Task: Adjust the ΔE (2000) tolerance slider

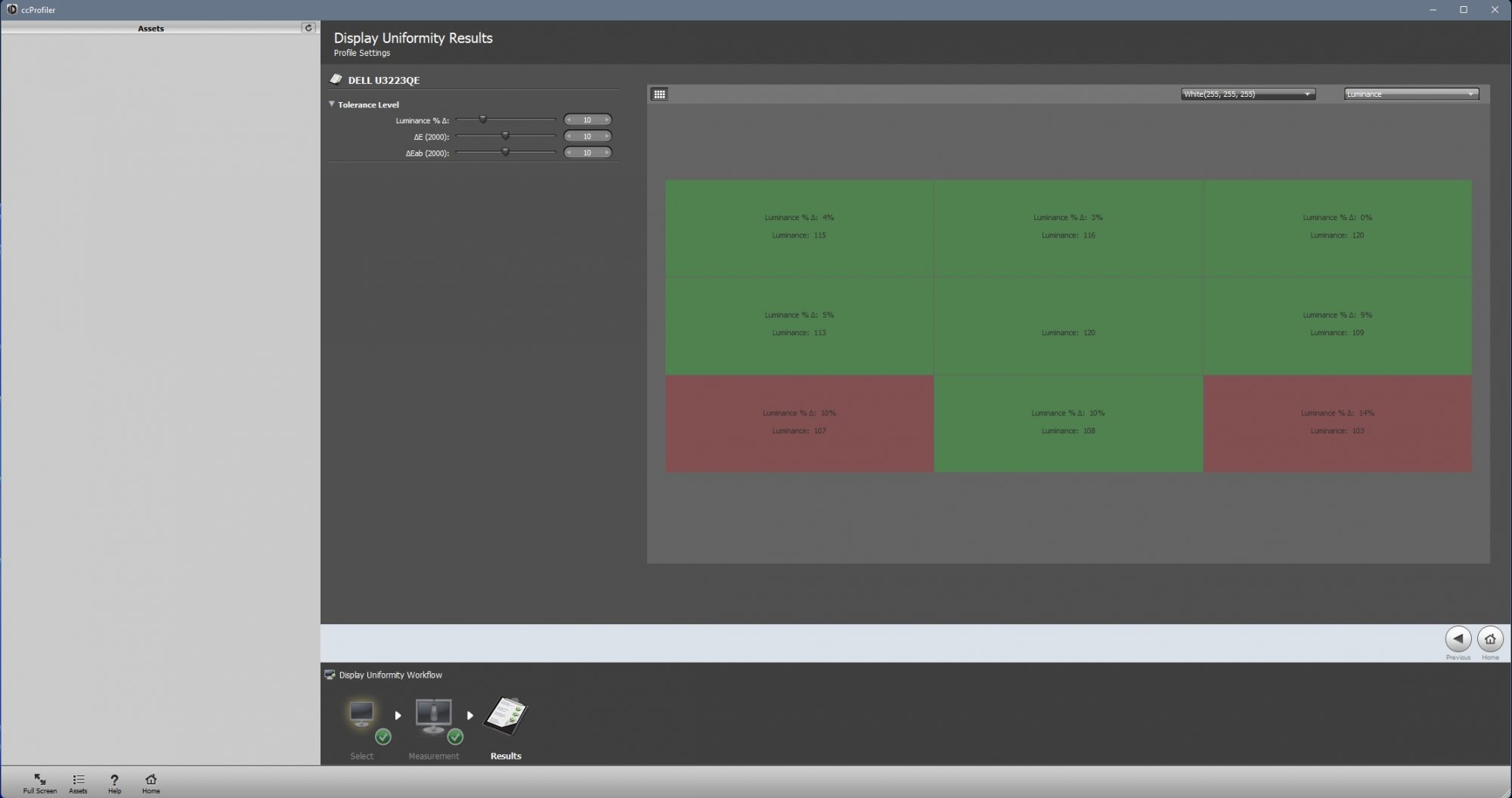Action: click(505, 136)
